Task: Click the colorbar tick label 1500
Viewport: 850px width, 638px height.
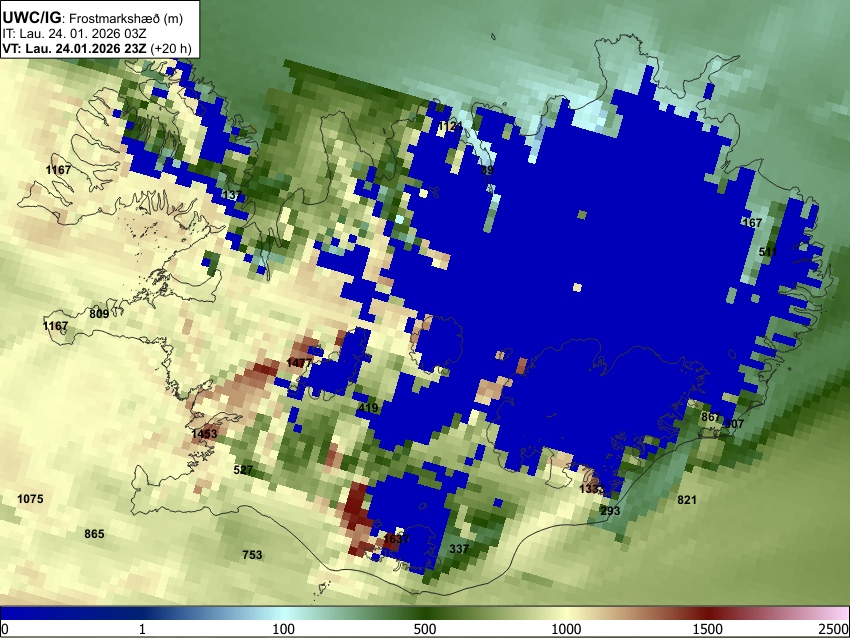Action: click(x=708, y=629)
